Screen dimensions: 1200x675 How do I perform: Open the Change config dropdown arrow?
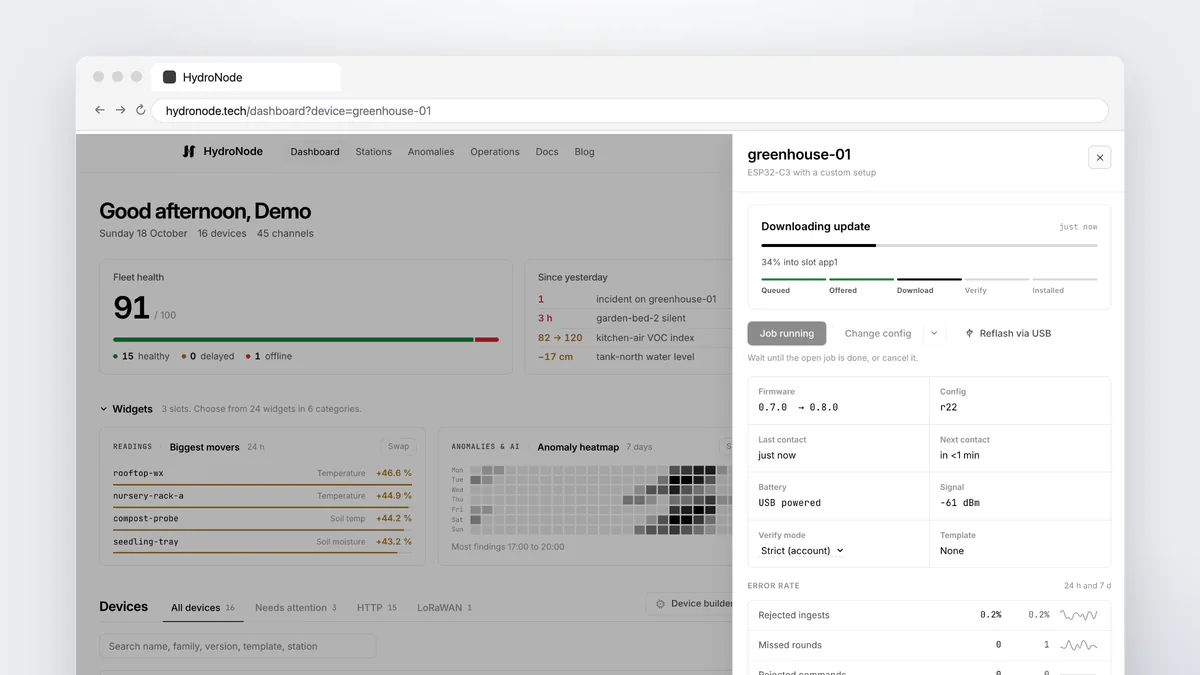pos(934,334)
